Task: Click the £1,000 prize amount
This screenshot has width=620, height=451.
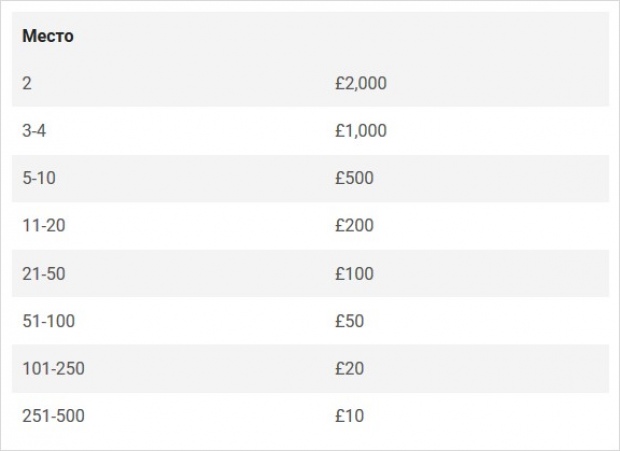Action: 360,131
